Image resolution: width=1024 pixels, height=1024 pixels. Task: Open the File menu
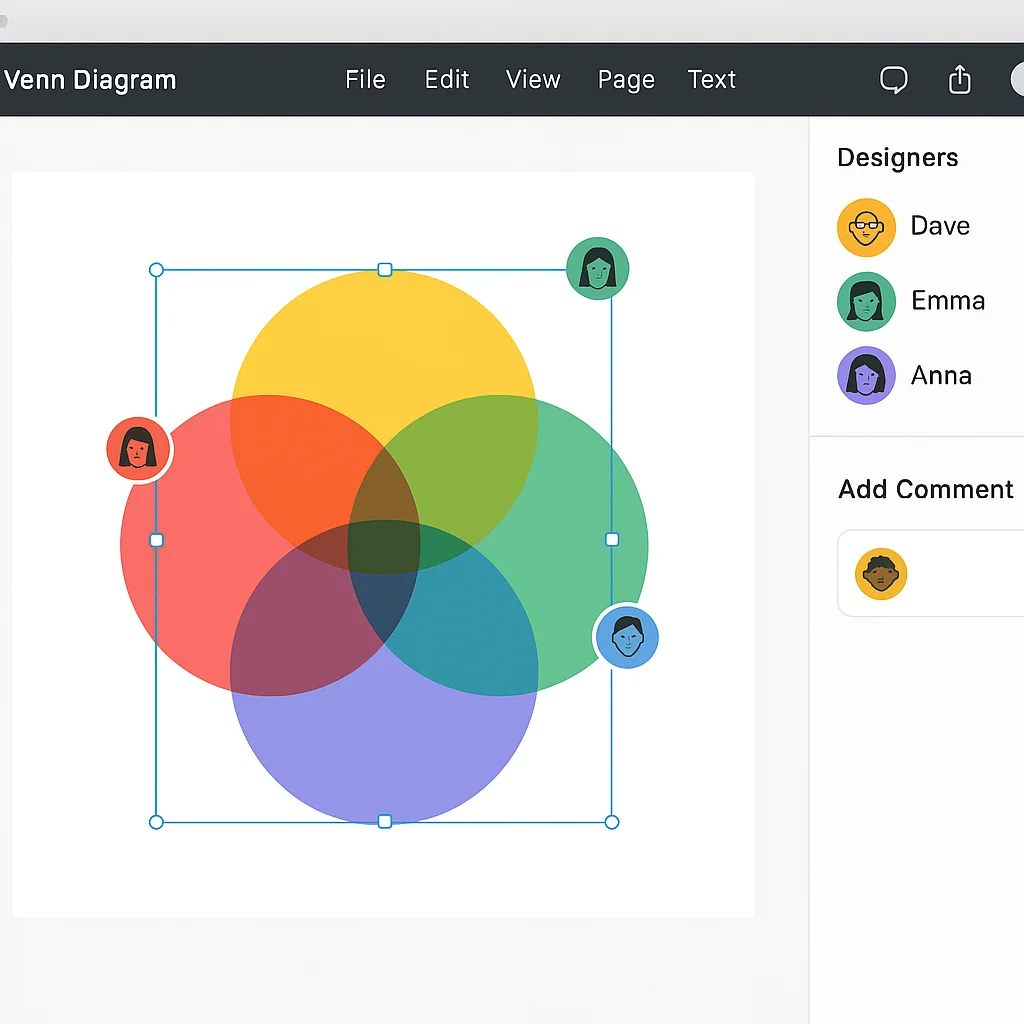365,79
